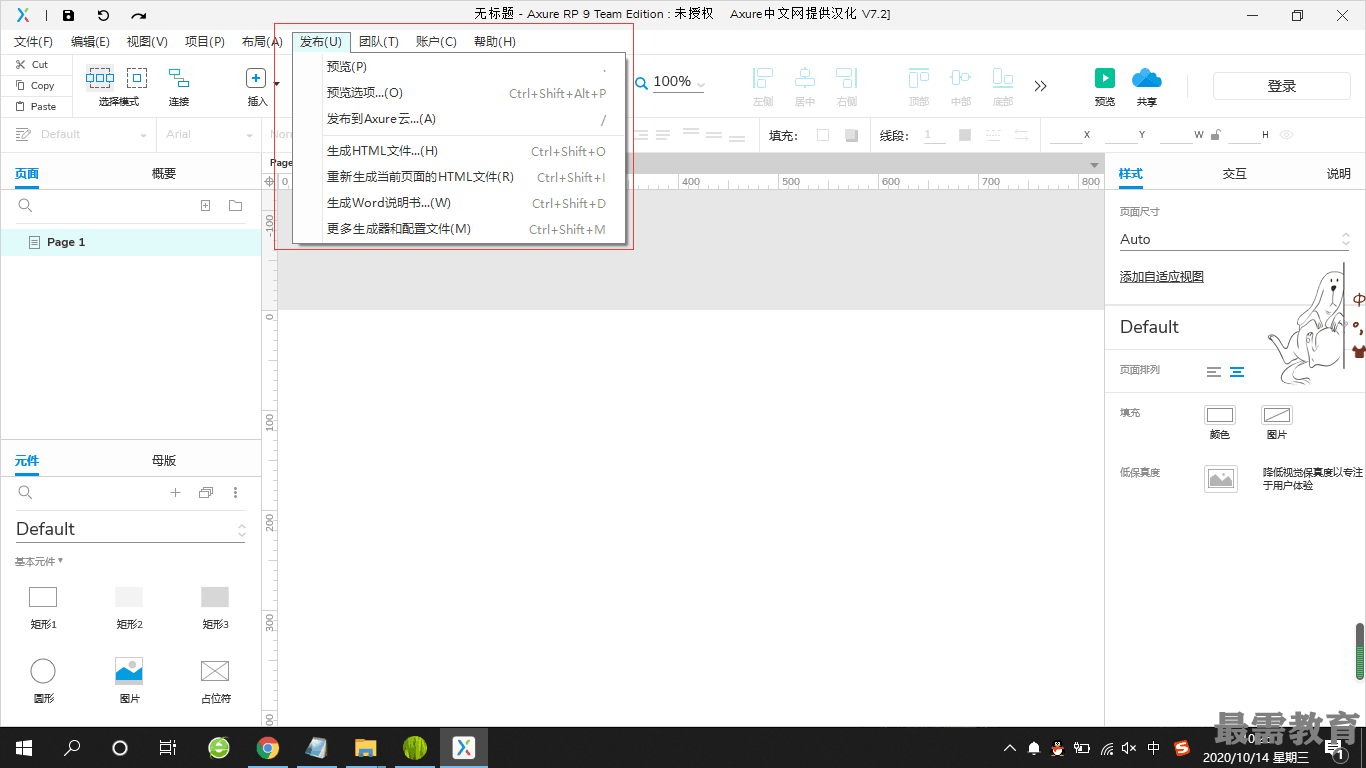The width and height of the screenshot is (1366, 768).
Task: Click the search icon in the pages panel
Action: click(26, 206)
